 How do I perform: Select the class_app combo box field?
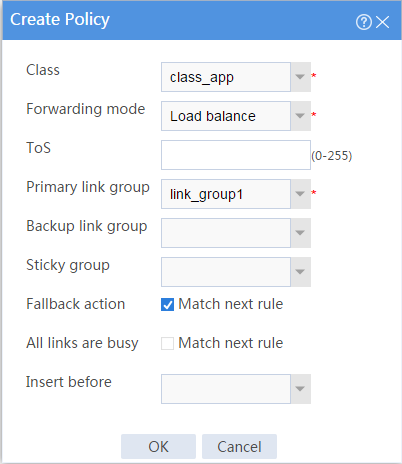[226, 77]
